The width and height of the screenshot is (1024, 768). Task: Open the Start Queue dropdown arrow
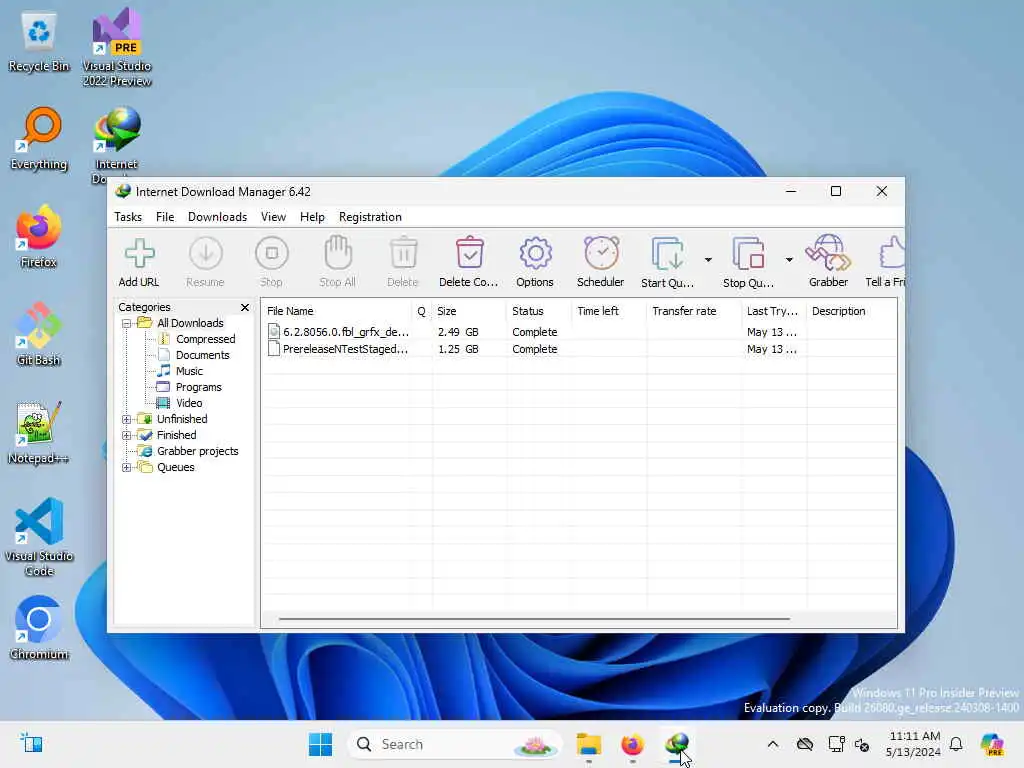(708, 260)
